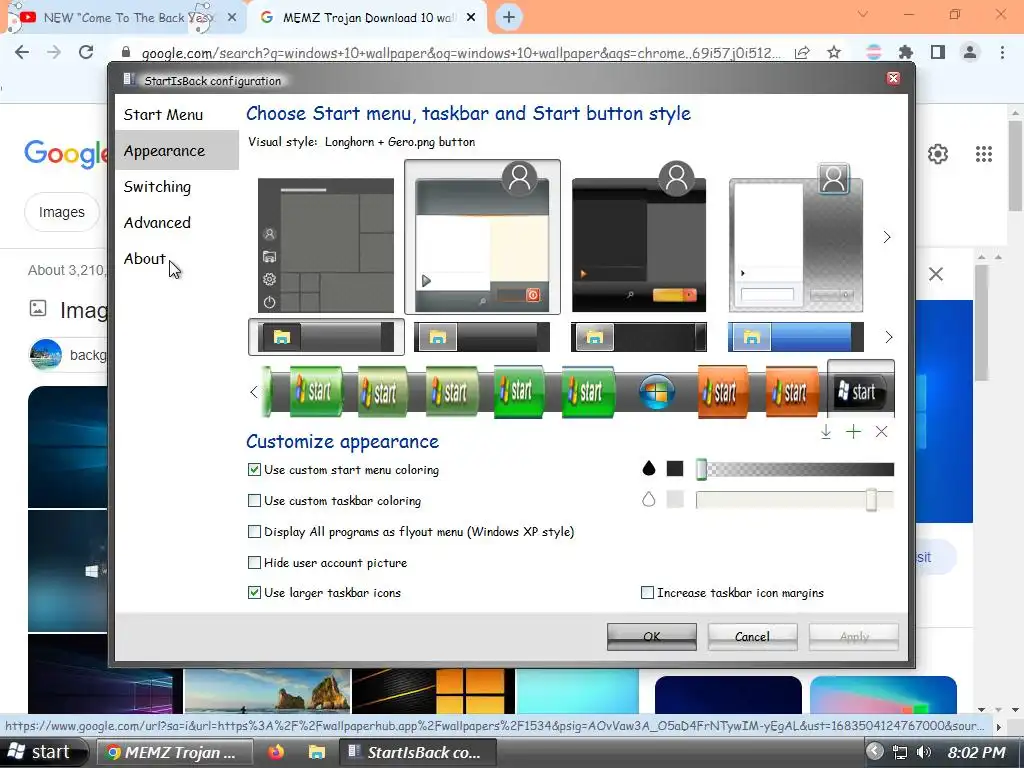Open a new Chrome tab
The width and height of the screenshot is (1024, 768).
pos(509,18)
